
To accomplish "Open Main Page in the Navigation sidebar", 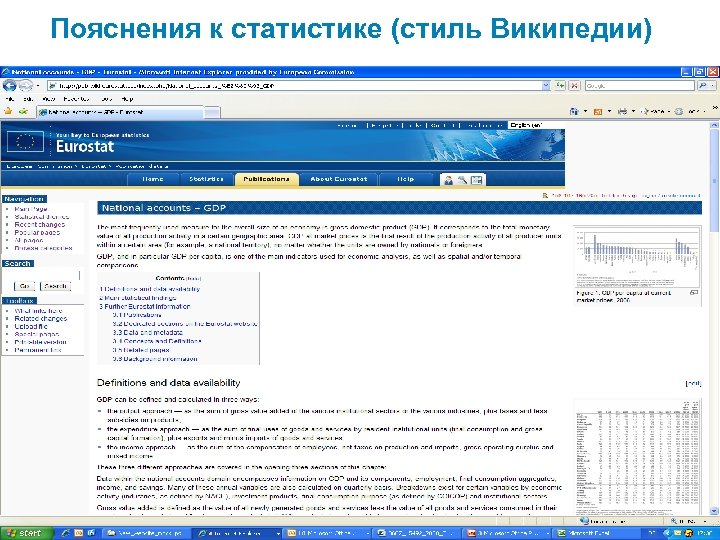I will point(31,209).
